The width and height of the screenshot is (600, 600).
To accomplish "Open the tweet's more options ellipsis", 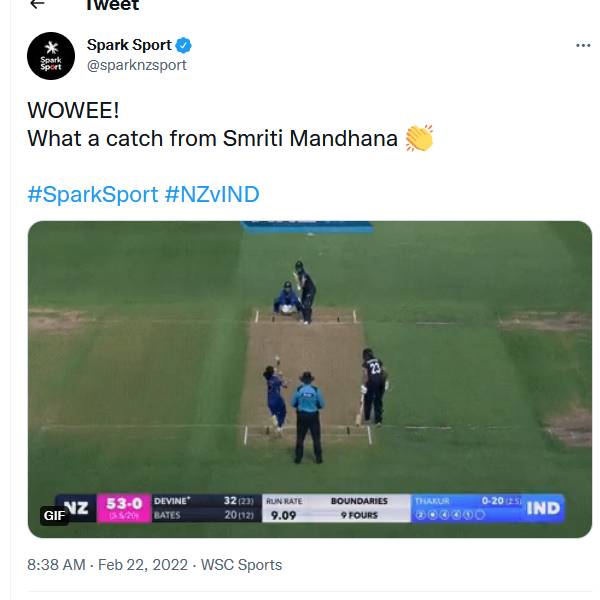I will [x=583, y=46].
